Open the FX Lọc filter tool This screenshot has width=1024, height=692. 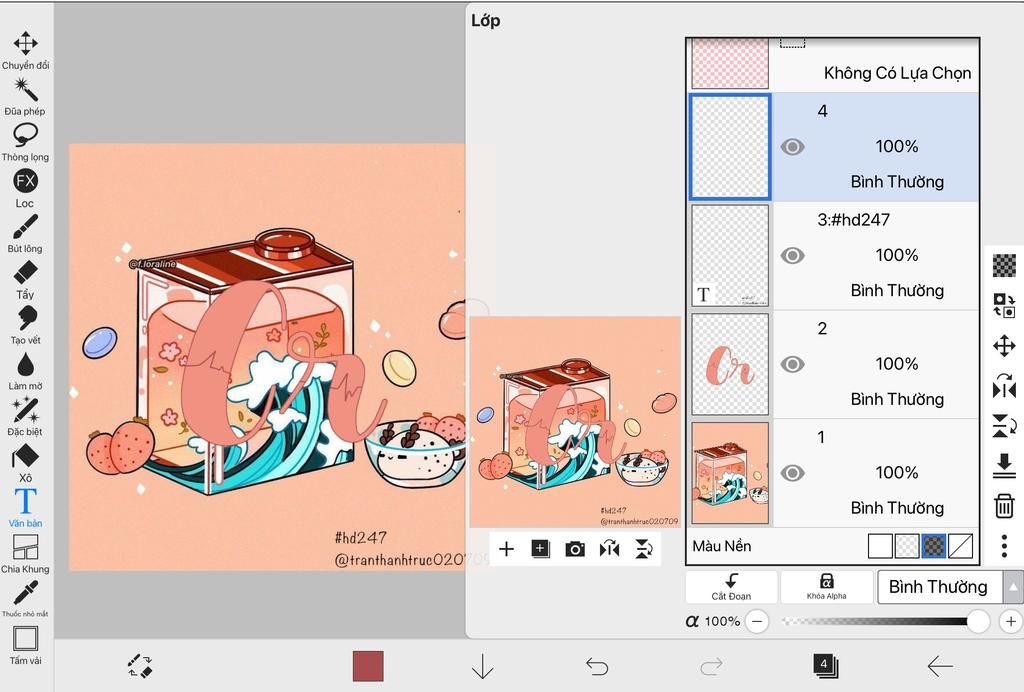click(25, 187)
